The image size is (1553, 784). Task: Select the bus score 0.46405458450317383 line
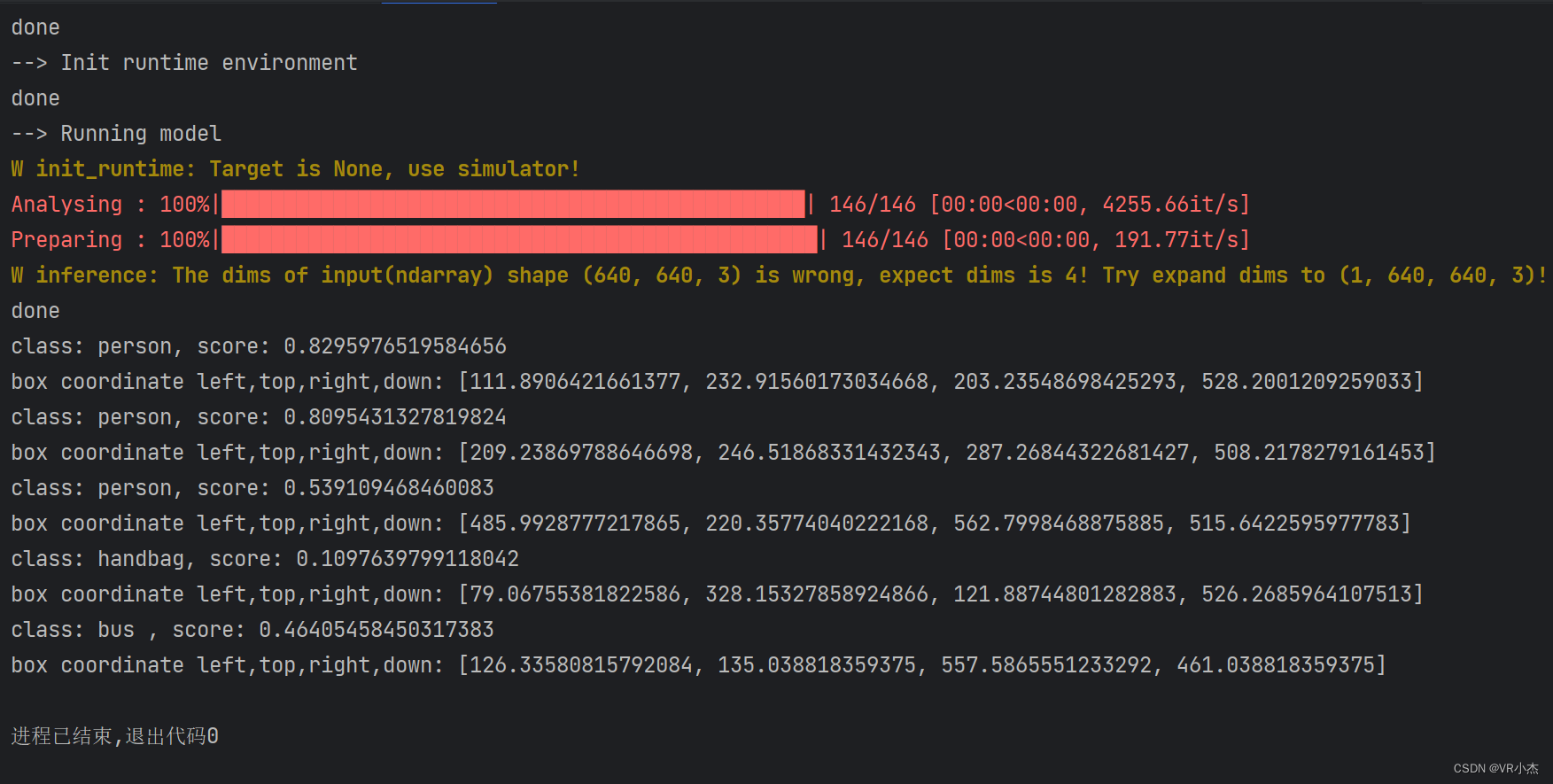(x=252, y=630)
